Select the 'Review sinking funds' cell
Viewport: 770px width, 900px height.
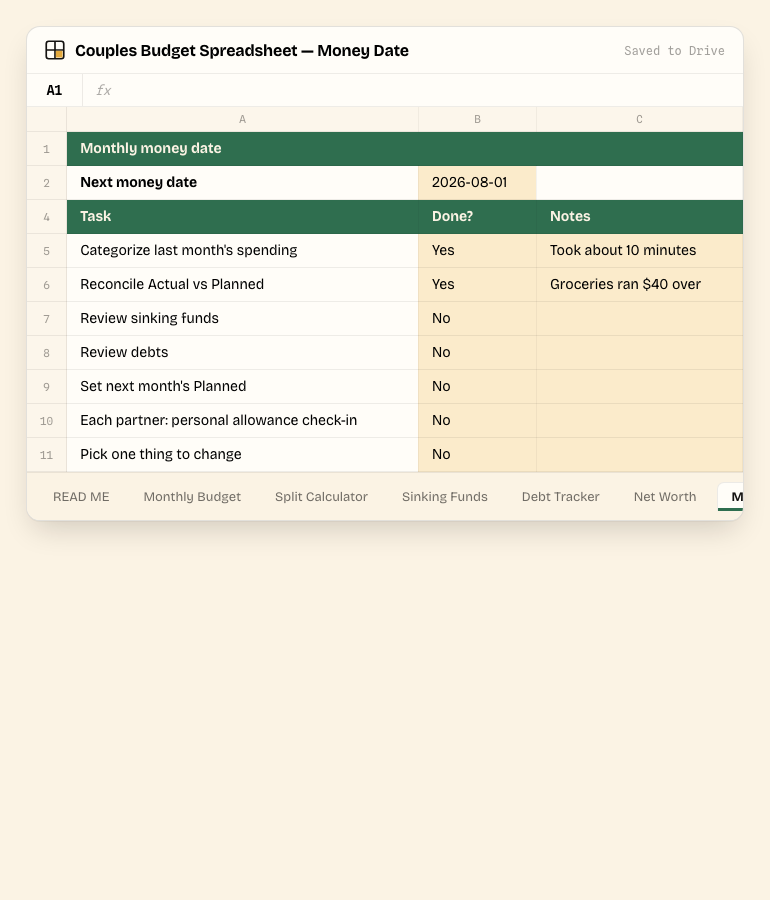[243, 319]
